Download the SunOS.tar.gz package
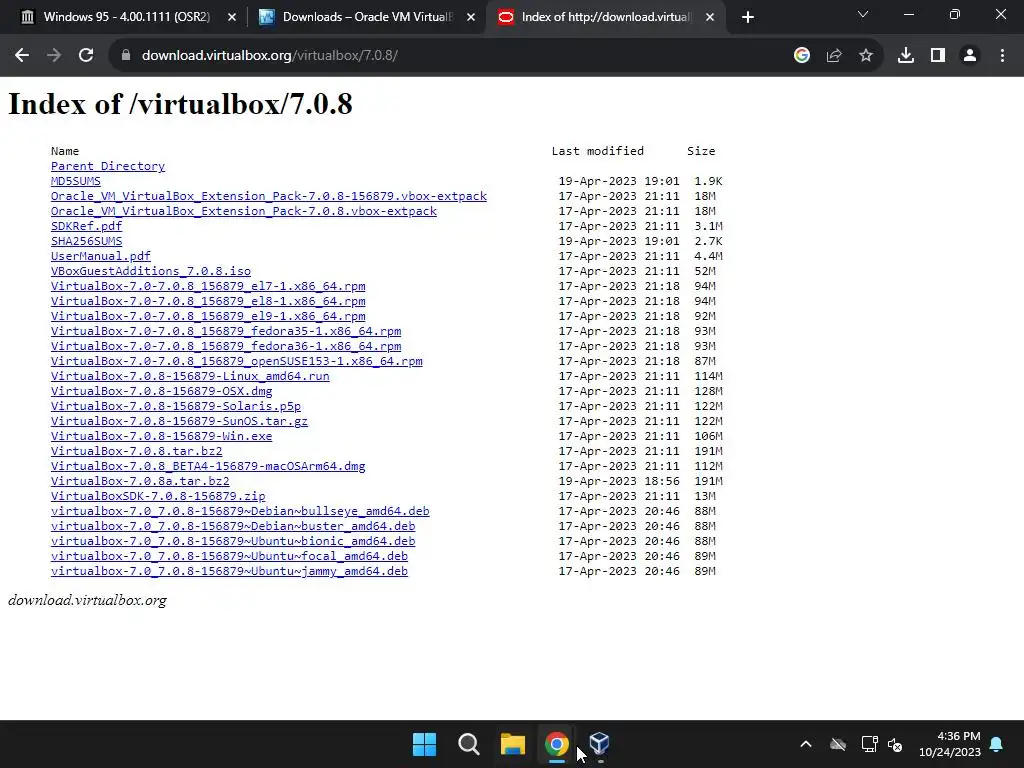The height and width of the screenshot is (768, 1024). 179,421
